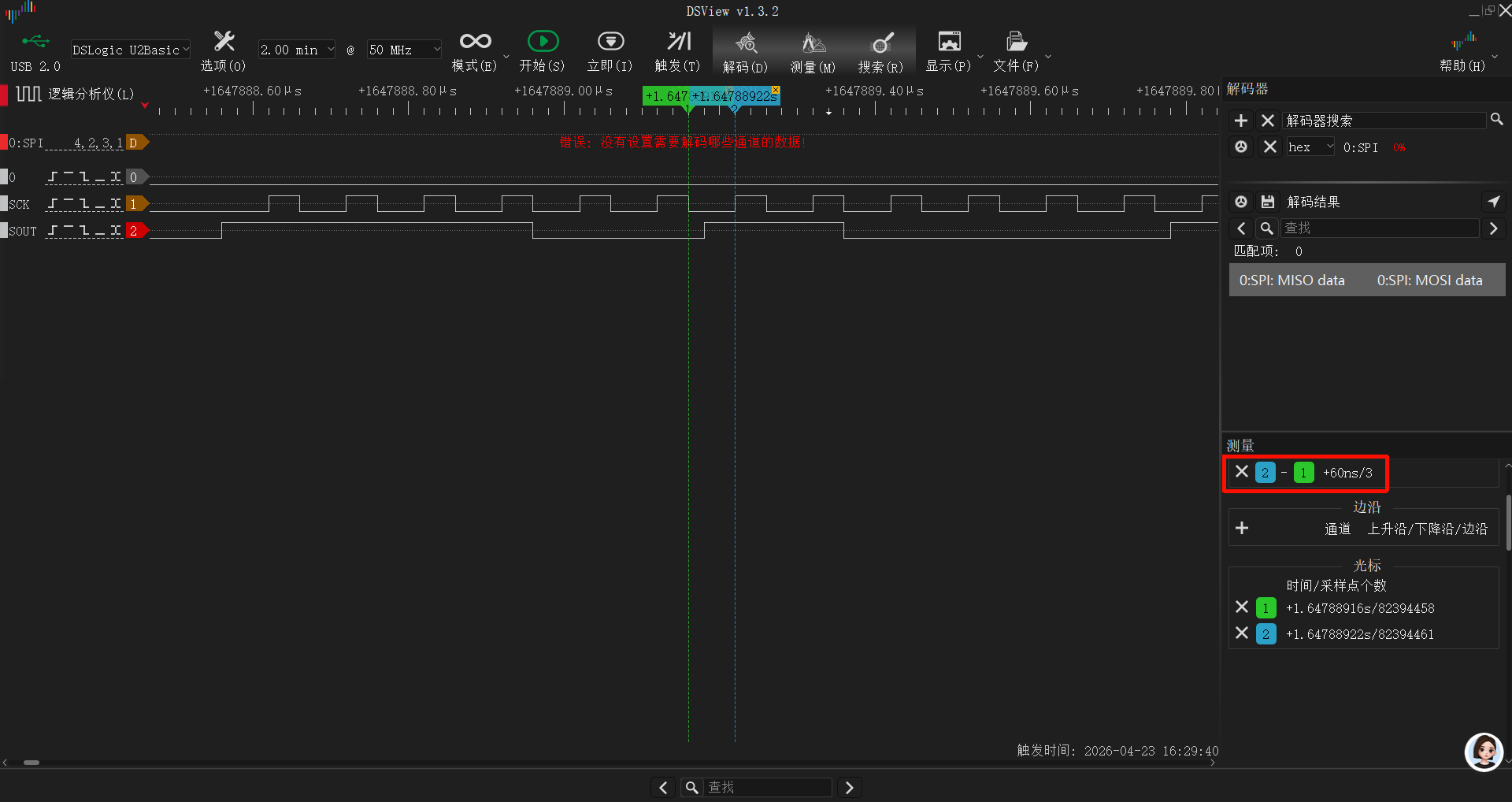Run decoder search with the magnifier icon
This screenshot has width=1512, height=802.
pyautogui.click(x=1497, y=120)
